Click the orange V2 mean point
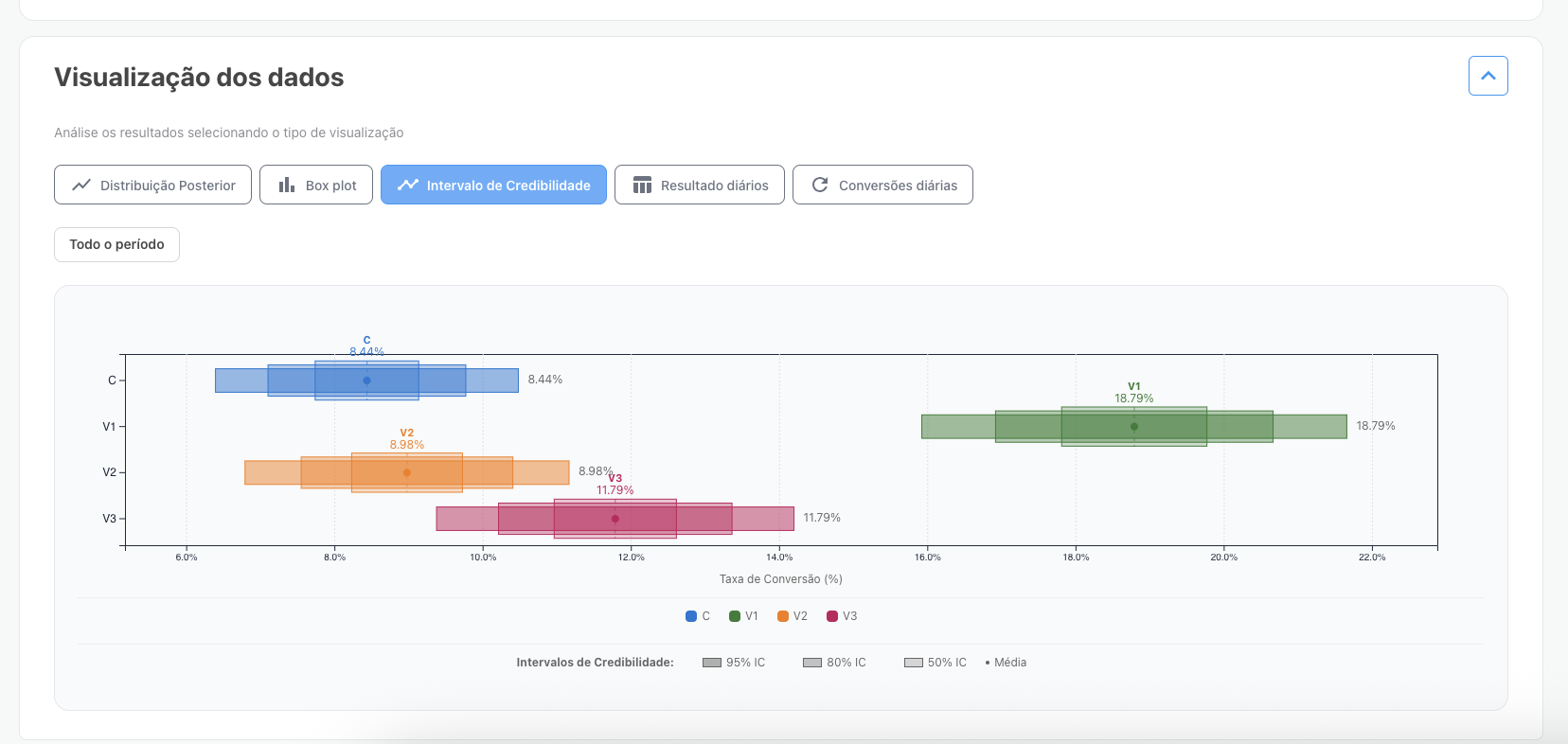This screenshot has height=744, width=1568. tap(407, 472)
